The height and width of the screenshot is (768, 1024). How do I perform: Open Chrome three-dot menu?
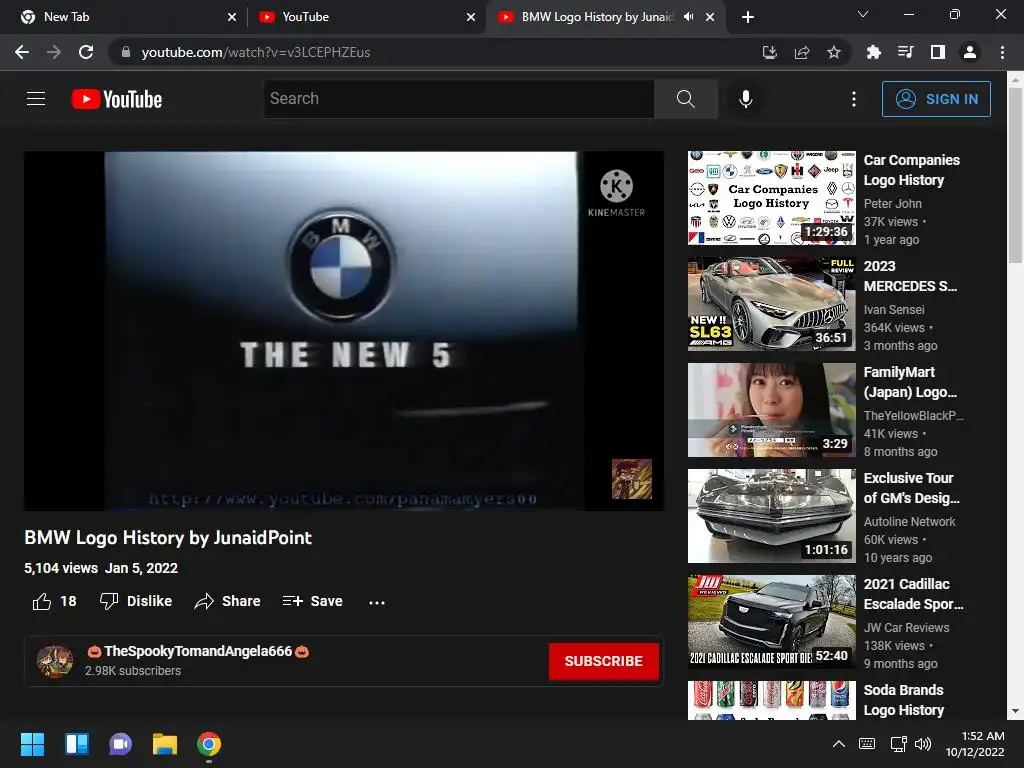pos(1002,52)
